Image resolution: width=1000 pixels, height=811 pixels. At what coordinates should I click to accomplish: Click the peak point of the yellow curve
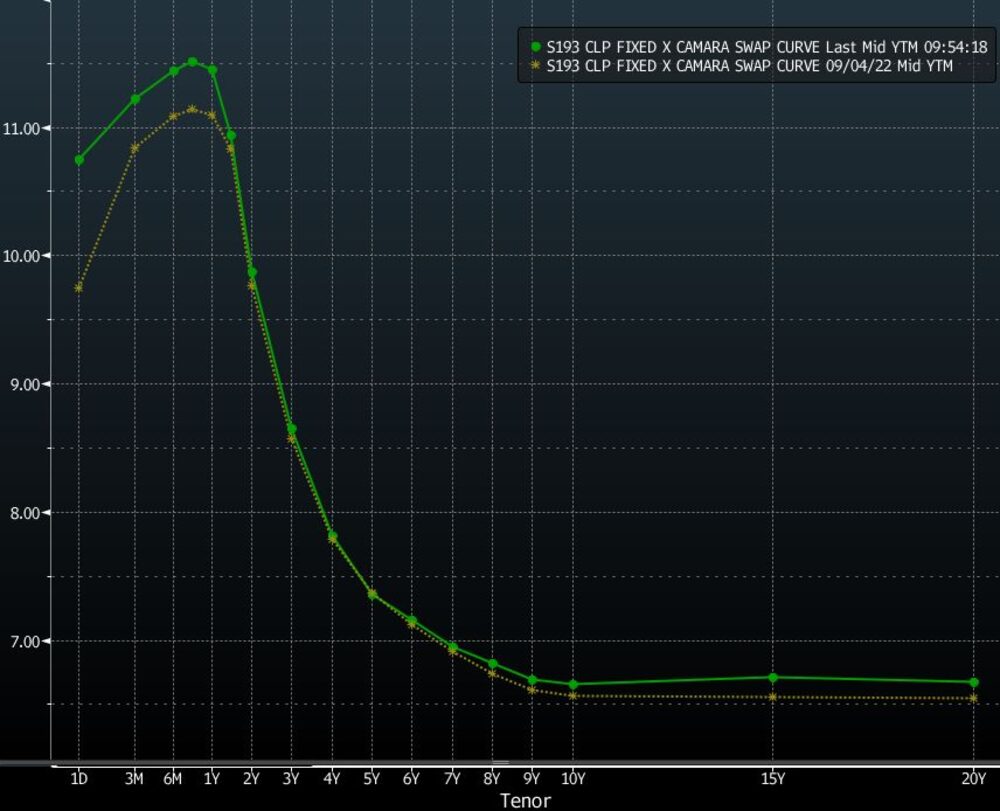(192, 109)
